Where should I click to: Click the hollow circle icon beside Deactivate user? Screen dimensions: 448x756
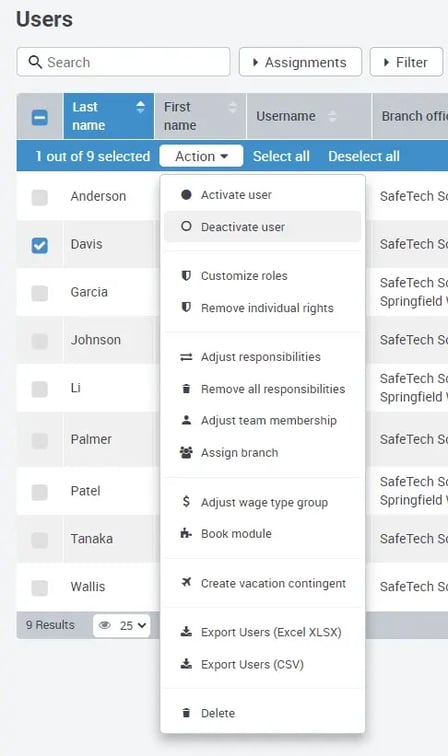click(x=186, y=227)
